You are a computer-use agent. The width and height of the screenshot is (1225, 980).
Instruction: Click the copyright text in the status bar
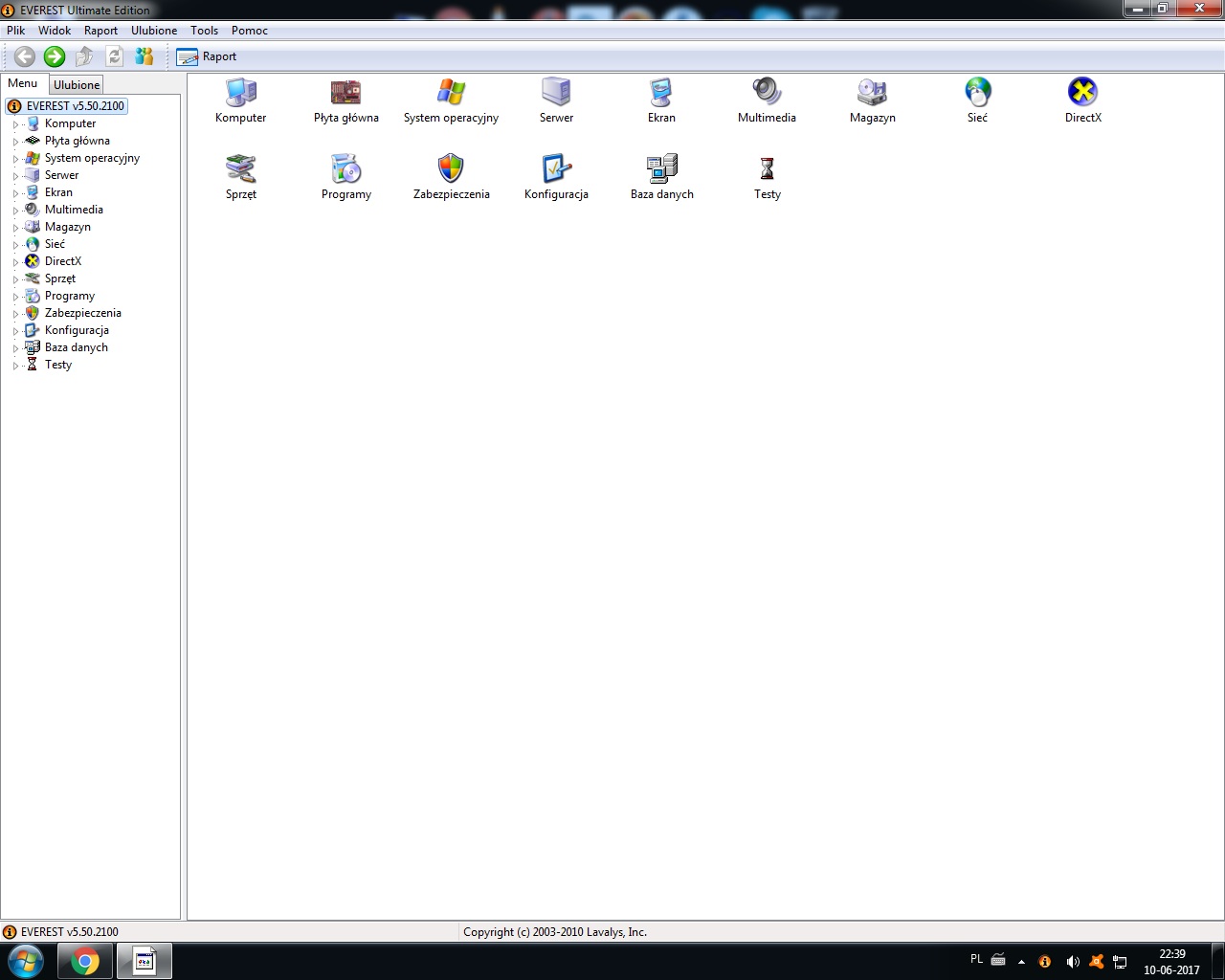coord(555,932)
